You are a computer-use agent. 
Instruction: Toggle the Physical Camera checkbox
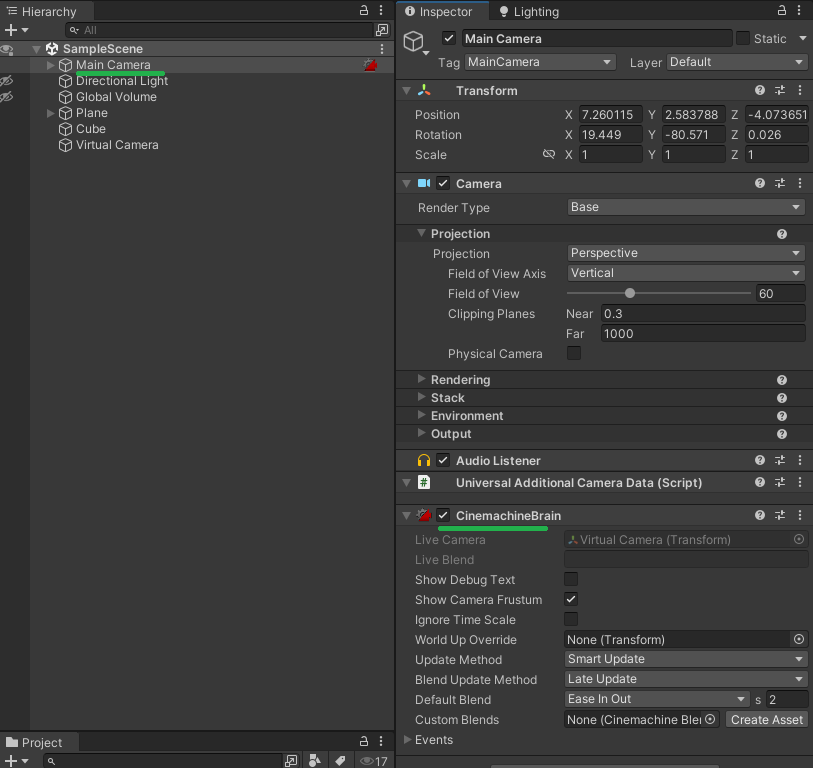574,353
